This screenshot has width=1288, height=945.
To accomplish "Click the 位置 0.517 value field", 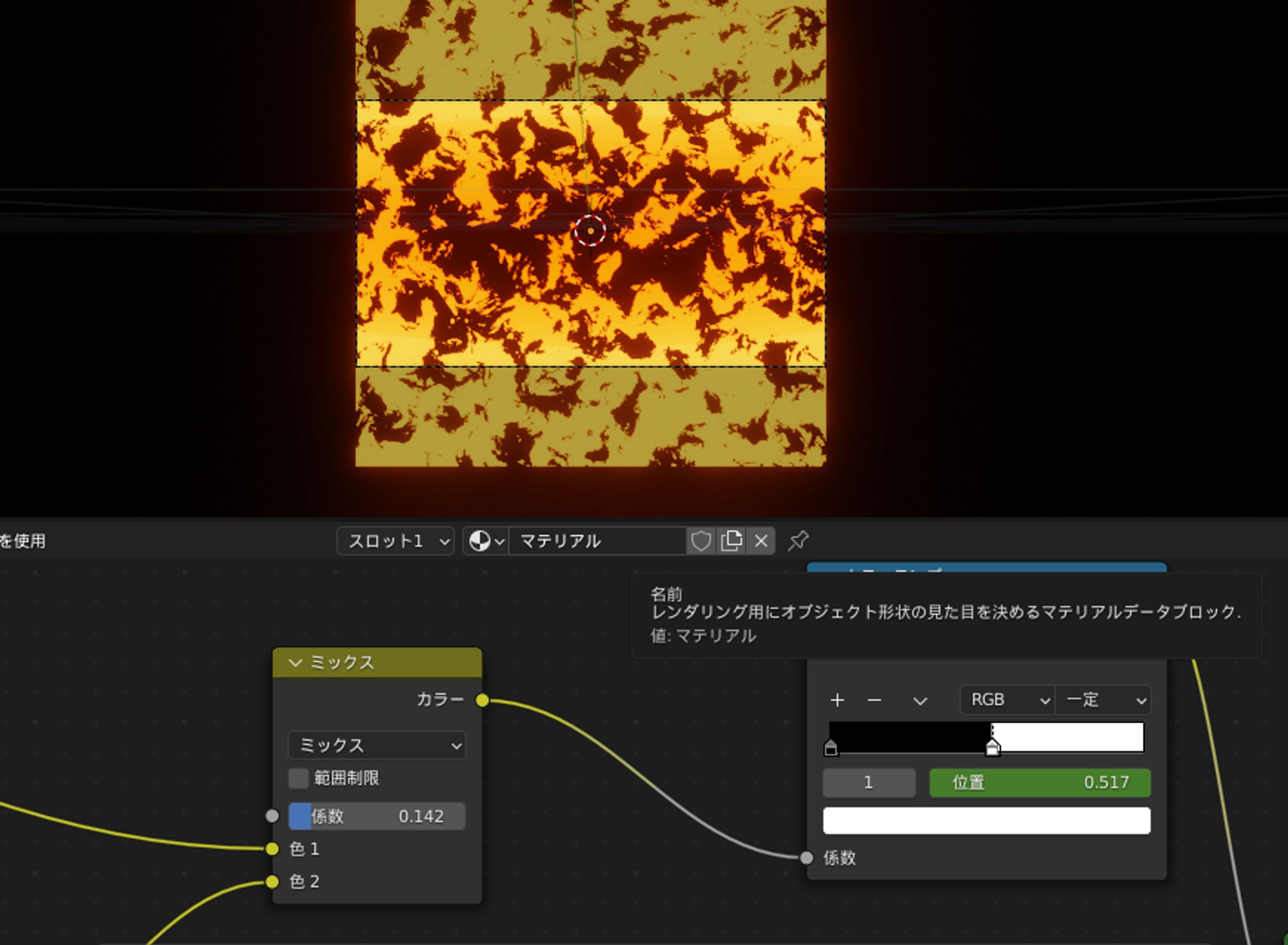I will (x=1040, y=783).
